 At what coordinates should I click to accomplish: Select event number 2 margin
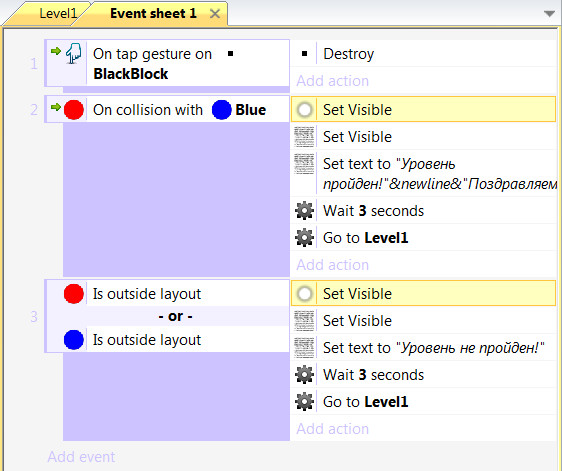[x=34, y=109]
